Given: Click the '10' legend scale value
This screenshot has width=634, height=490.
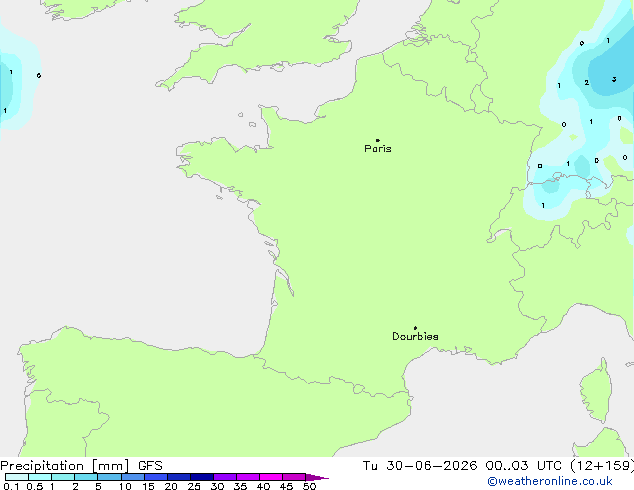Looking at the screenshot, I should [x=125, y=486].
